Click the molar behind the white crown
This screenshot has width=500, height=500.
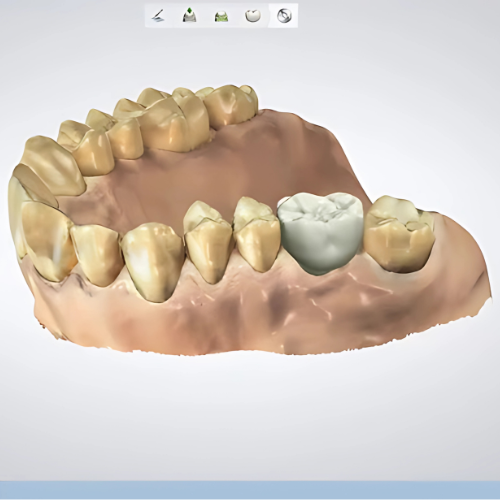[x=399, y=233]
